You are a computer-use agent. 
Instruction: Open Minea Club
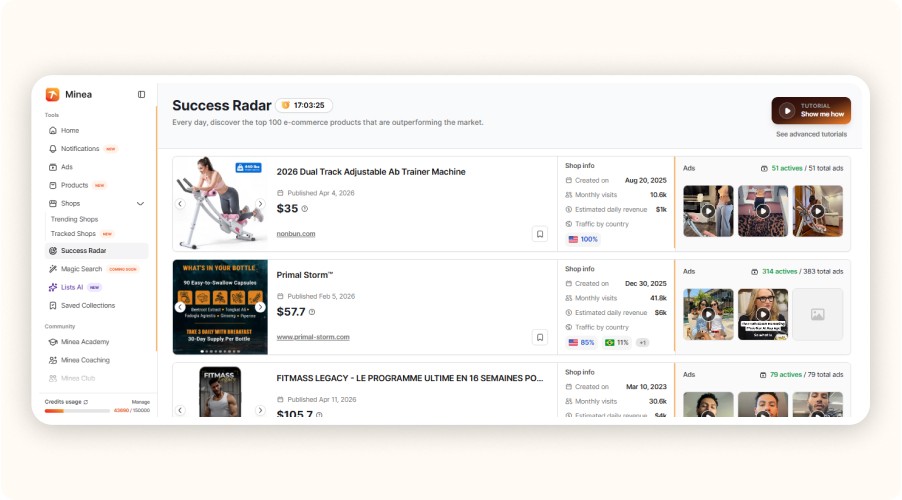(78, 379)
